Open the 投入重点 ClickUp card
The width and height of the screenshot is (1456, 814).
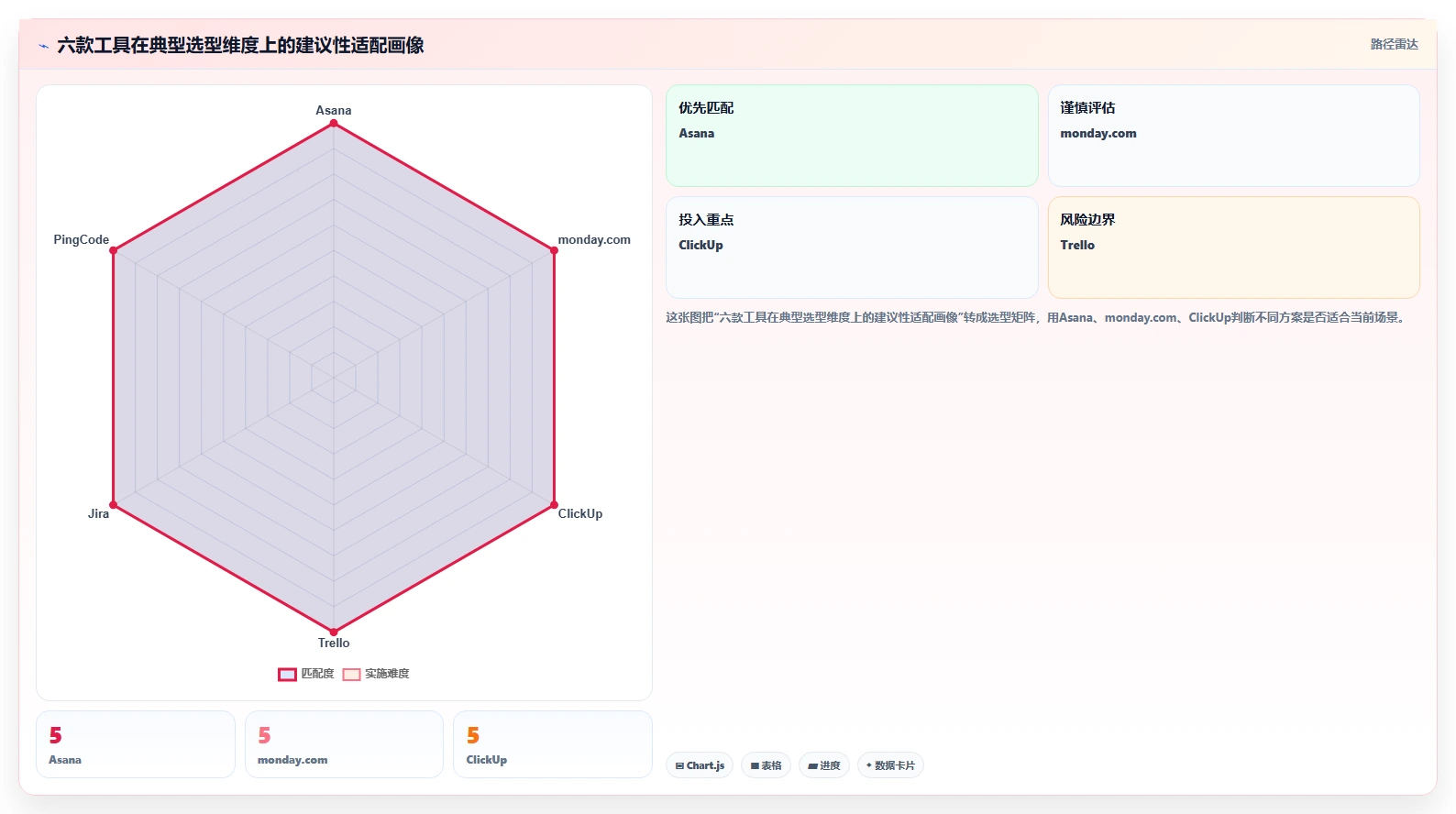(x=852, y=247)
